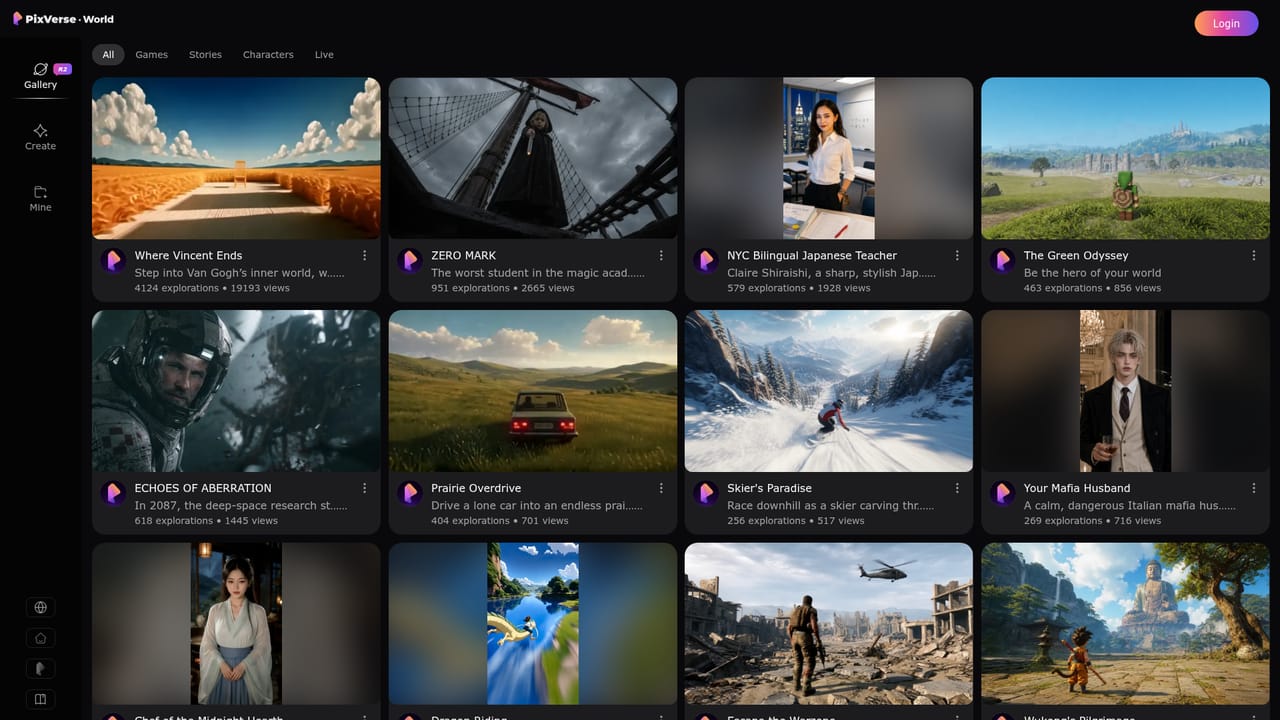Open the Mine folder in the sidebar
1280x720 pixels.
(40, 199)
